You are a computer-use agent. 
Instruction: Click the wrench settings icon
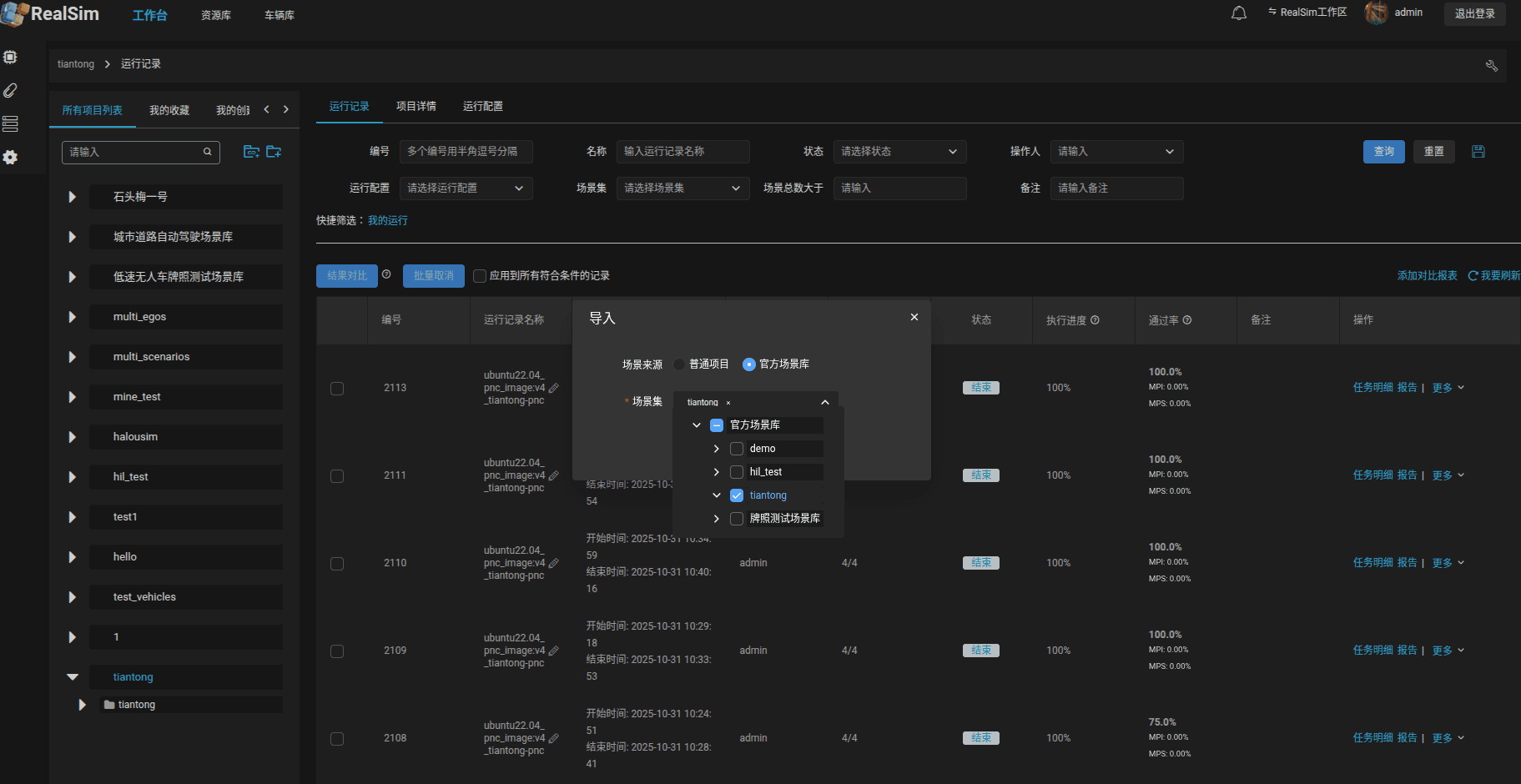coord(1492,65)
